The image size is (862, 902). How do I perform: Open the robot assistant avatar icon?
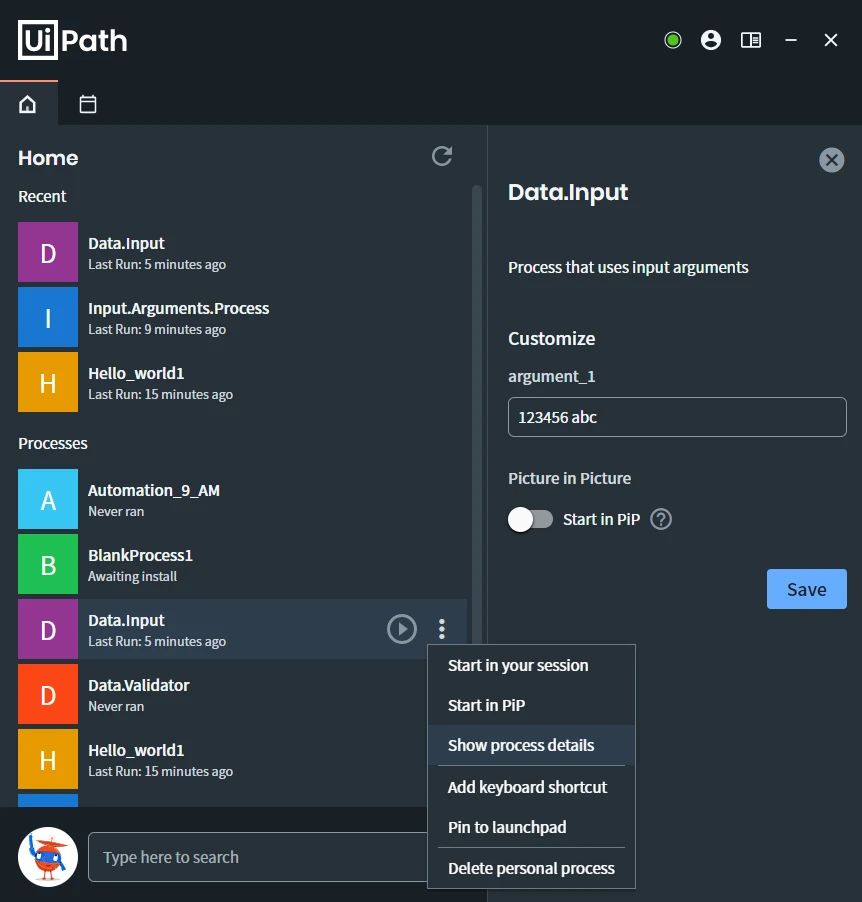(x=48, y=857)
